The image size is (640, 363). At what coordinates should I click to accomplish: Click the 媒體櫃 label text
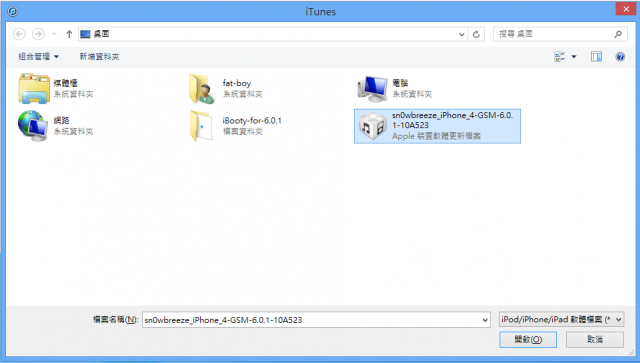(65, 83)
